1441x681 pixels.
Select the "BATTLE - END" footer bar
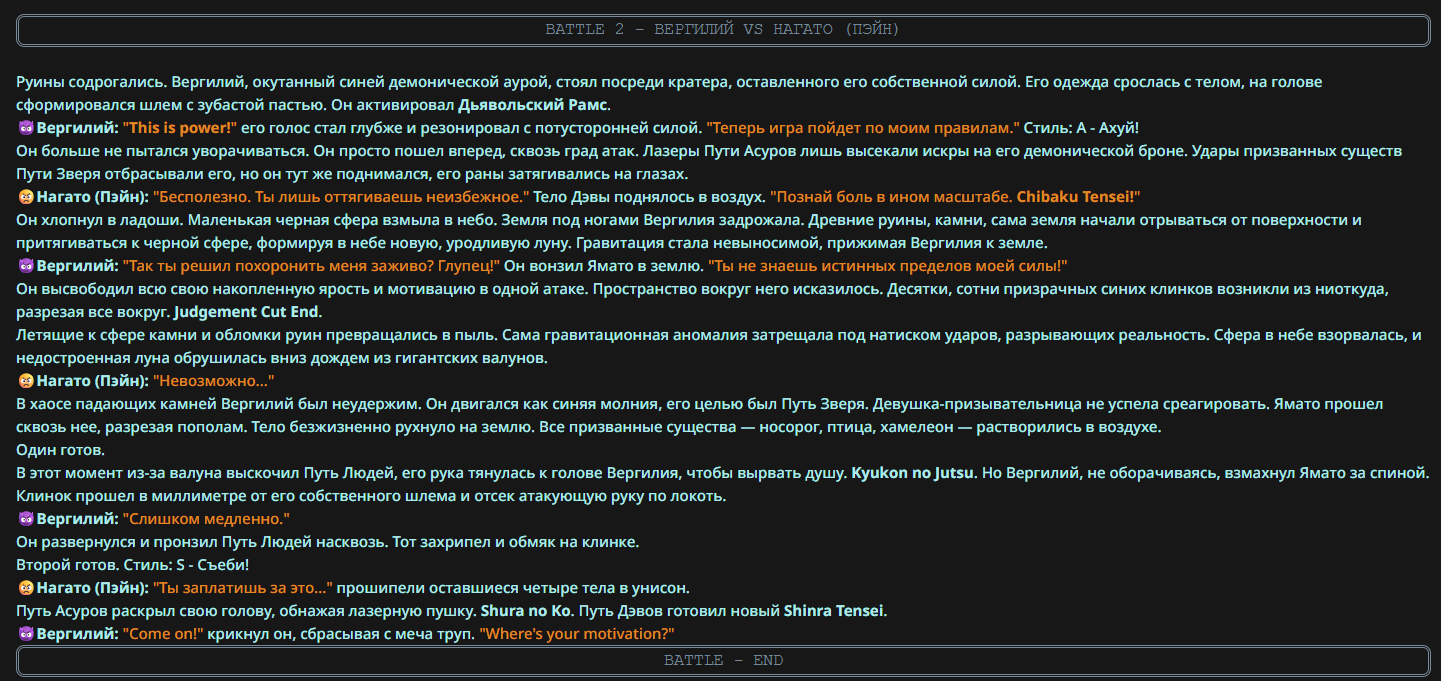(722, 661)
